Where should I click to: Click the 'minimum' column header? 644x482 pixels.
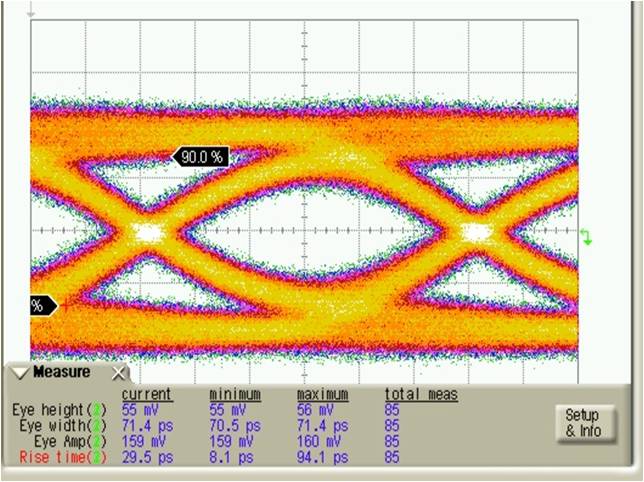pos(235,394)
